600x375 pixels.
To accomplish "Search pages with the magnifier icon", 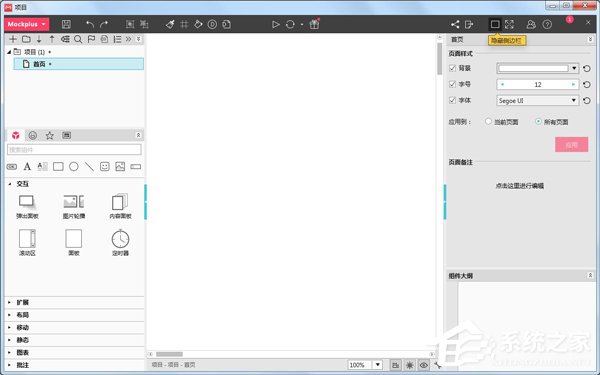I will point(78,39).
